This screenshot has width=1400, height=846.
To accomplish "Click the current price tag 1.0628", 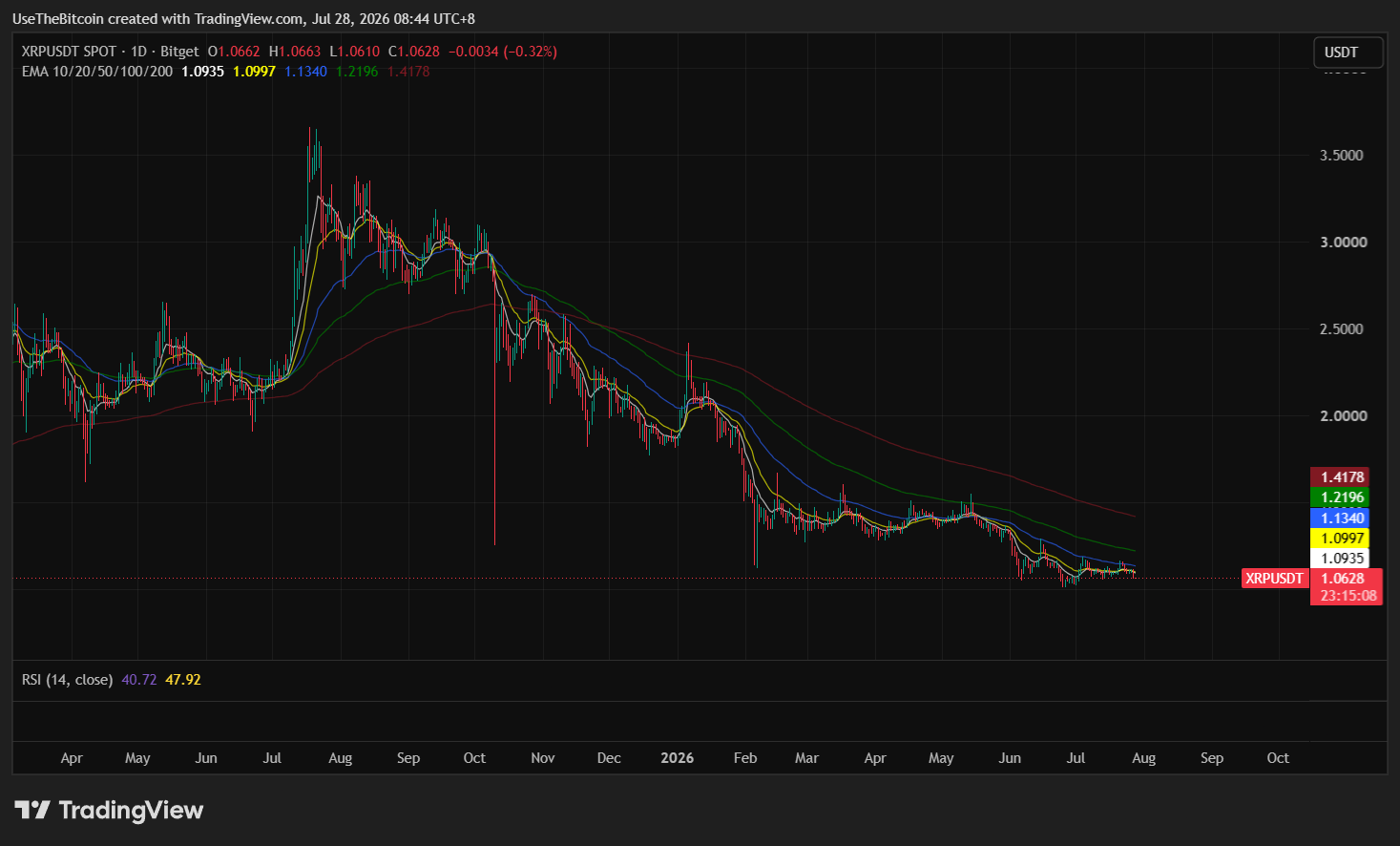I will [1342, 578].
